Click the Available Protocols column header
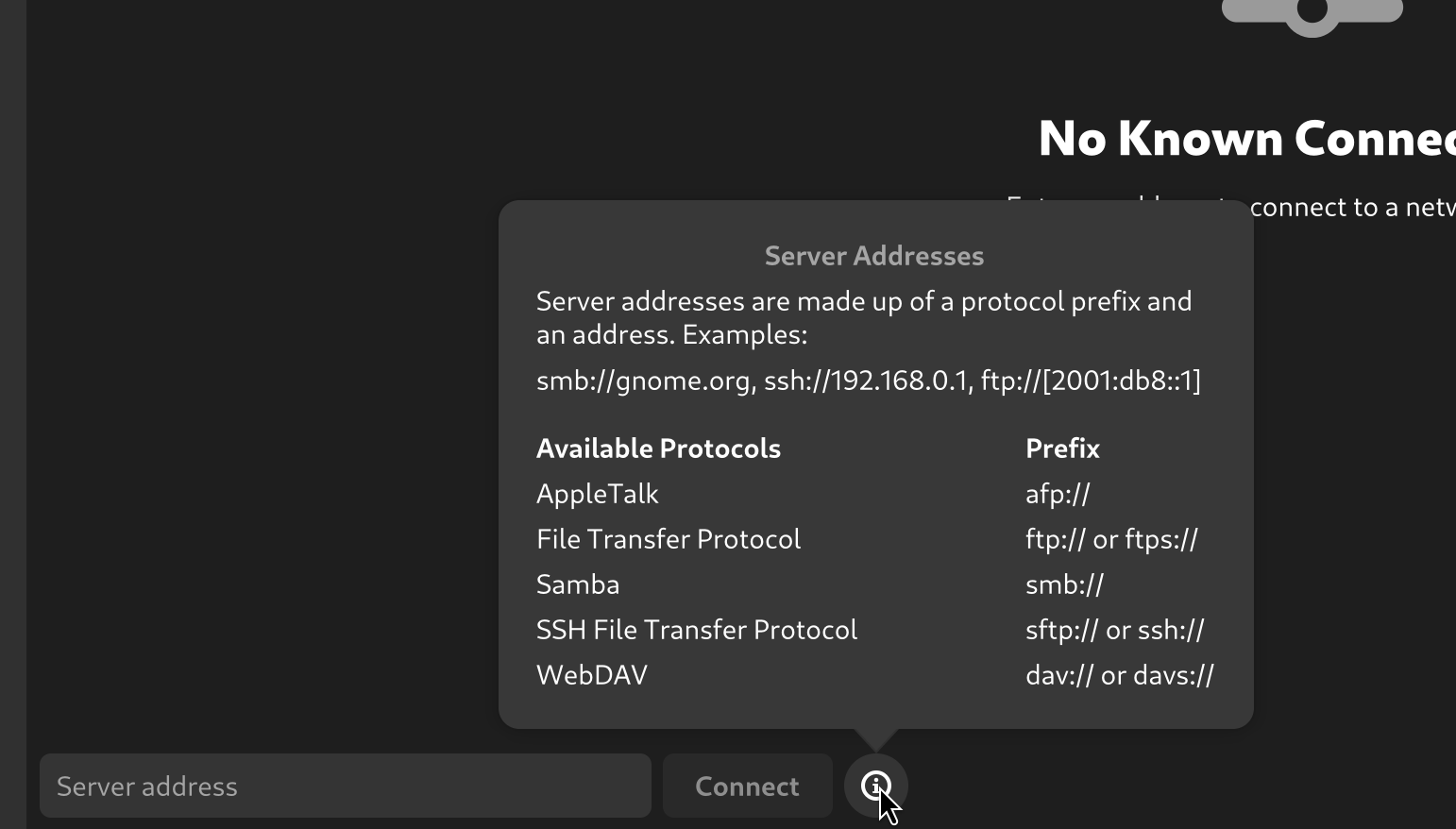Image resolution: width=1456 pixels, height=829 pixels. (x=658, y=448)
